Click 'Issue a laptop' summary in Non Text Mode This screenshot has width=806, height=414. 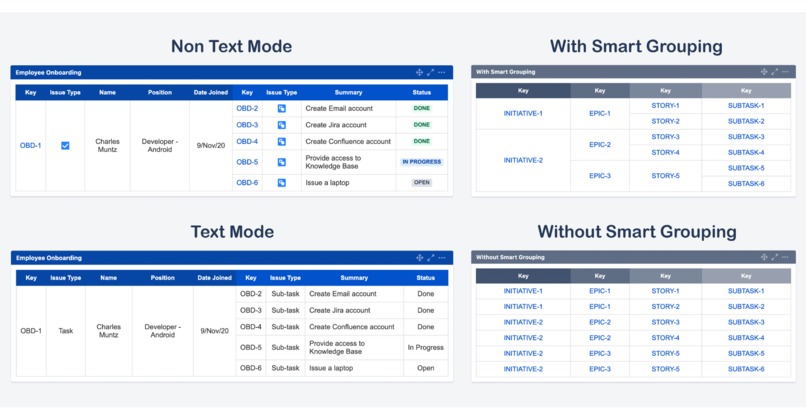tap(327, 183)
